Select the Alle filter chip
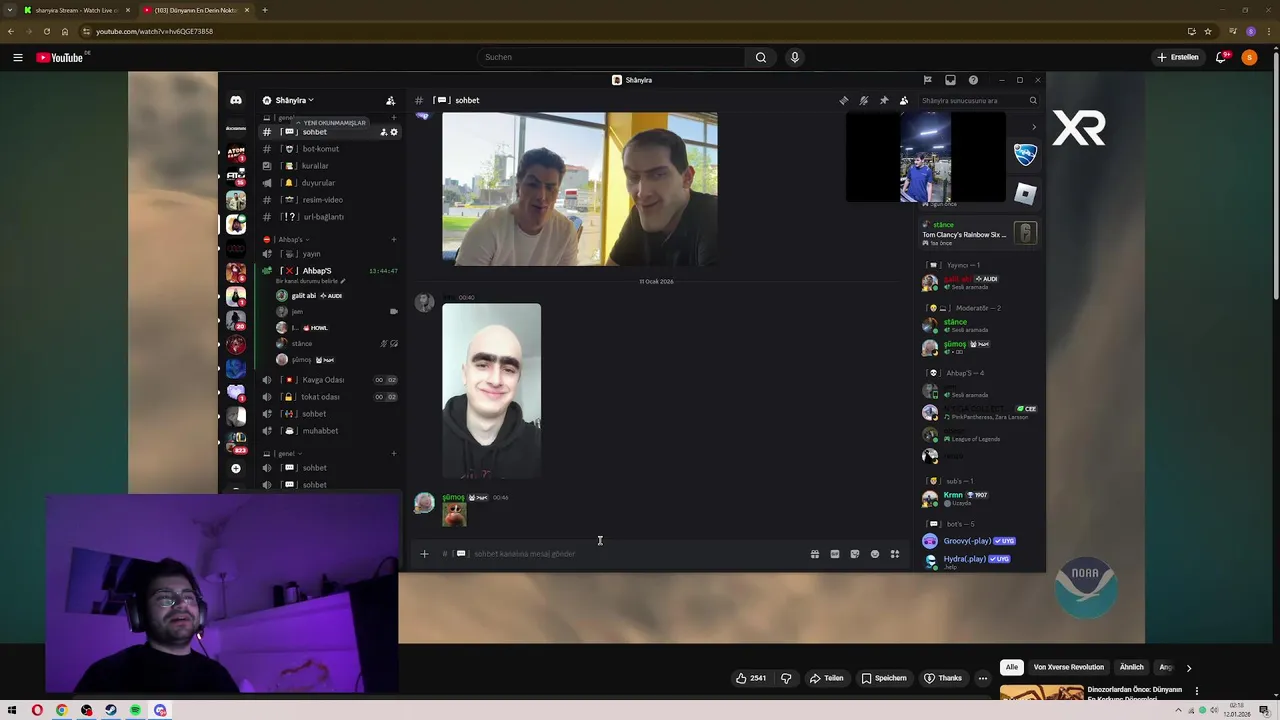The height and width of the screenshot is (720, 1280). (x=1011, y=667)
